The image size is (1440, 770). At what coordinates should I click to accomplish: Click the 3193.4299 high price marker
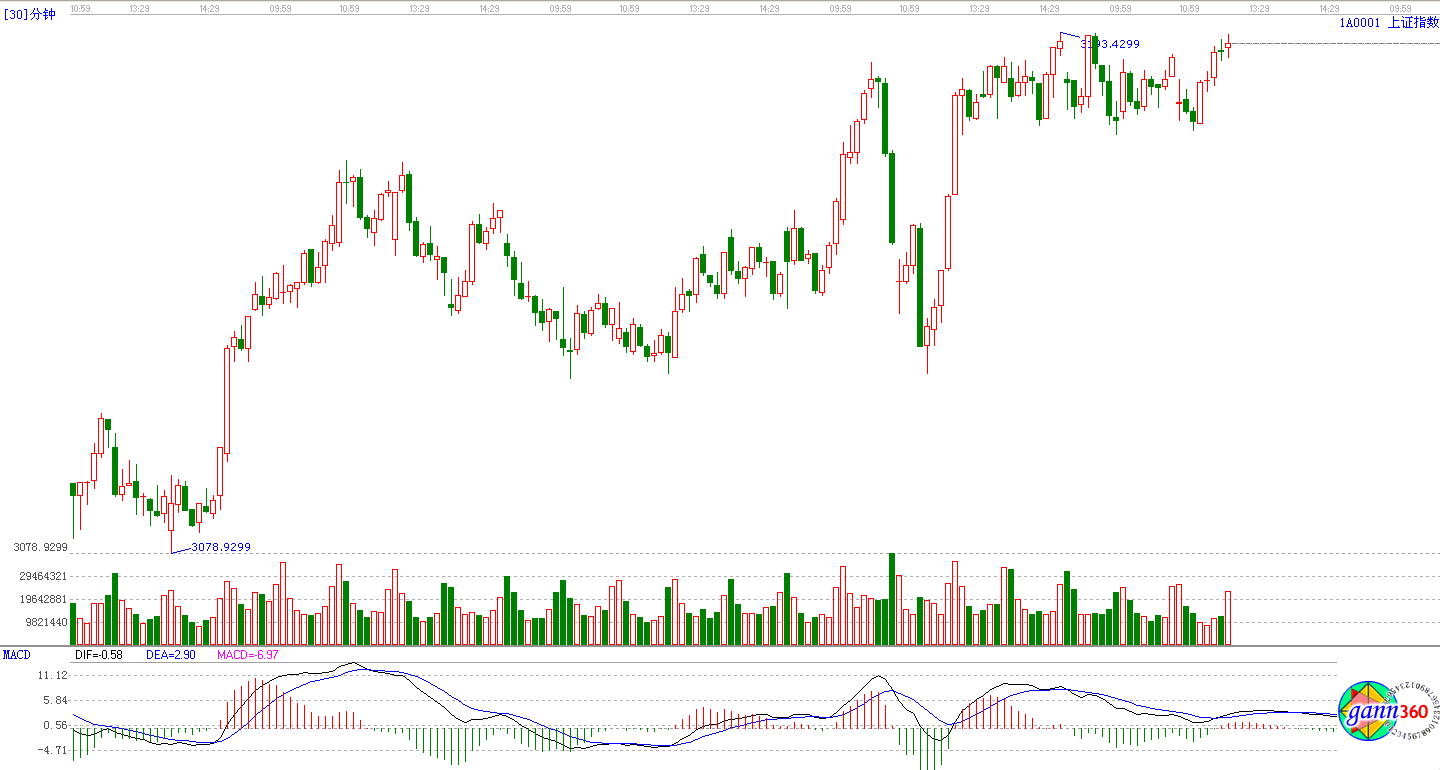pyautogui.click(x=1109, y=44)
